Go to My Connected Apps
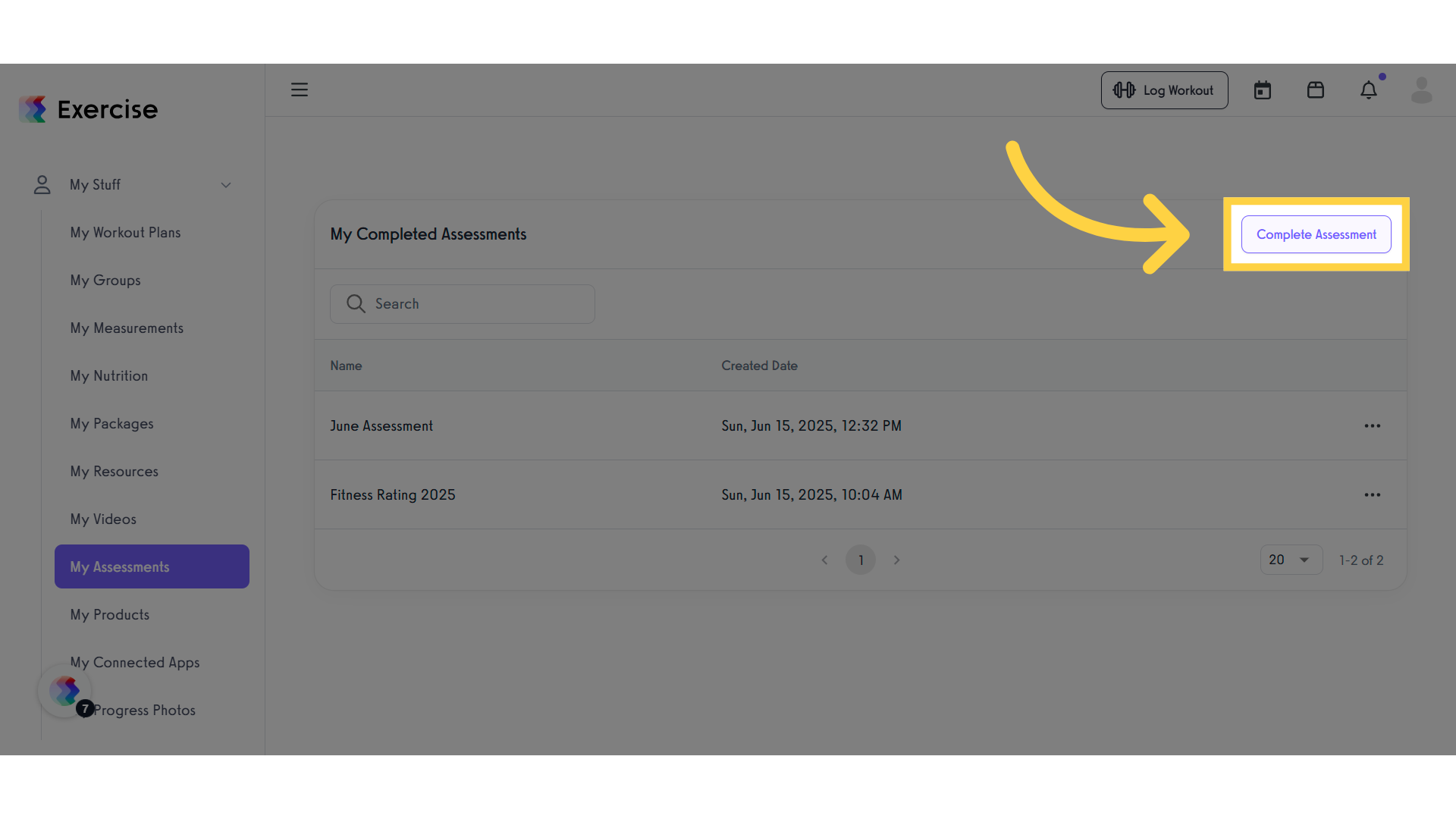 point(135,663)
